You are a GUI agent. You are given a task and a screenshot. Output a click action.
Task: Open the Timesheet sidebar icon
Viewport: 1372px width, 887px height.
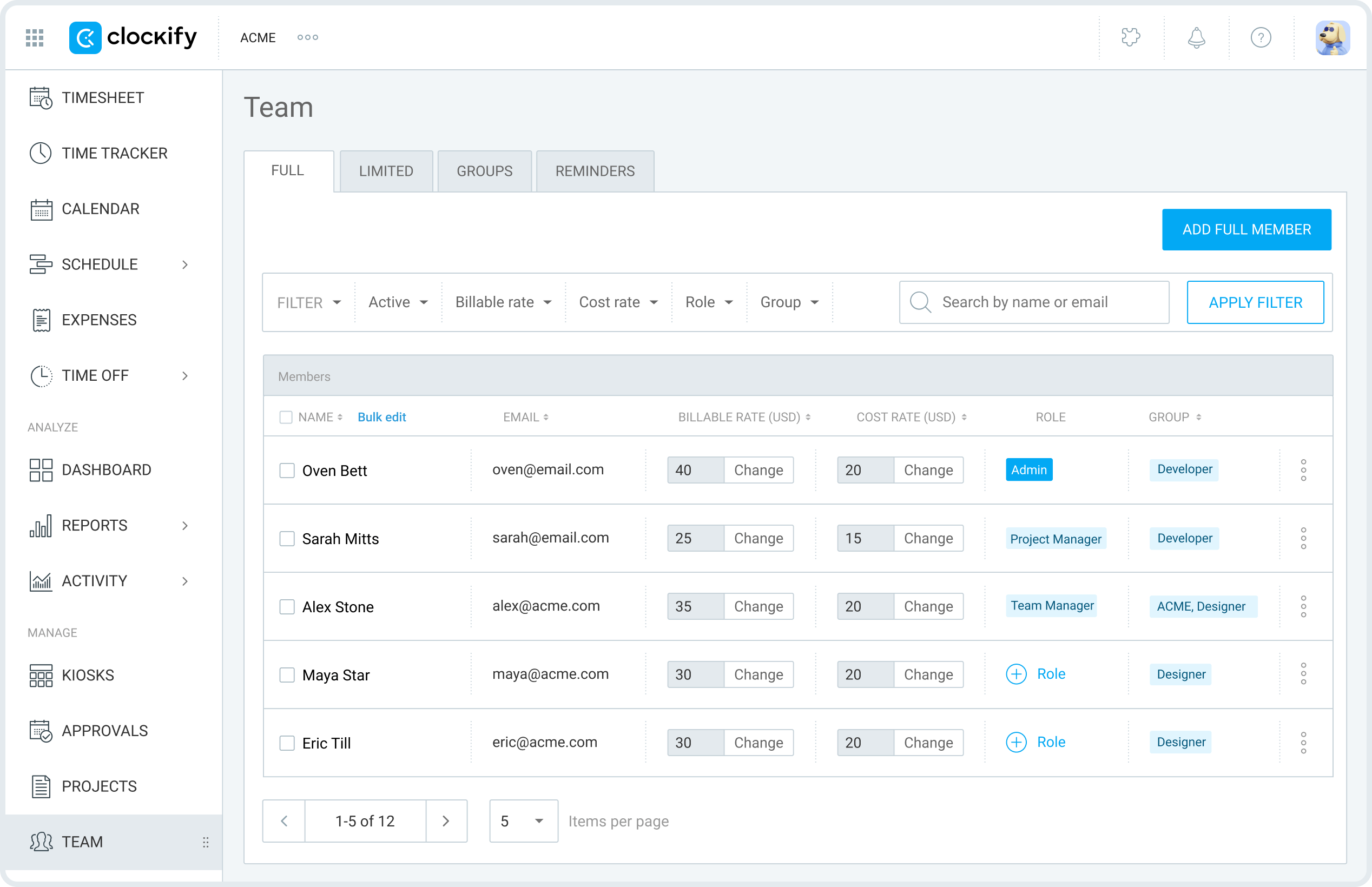click(39, 97)
